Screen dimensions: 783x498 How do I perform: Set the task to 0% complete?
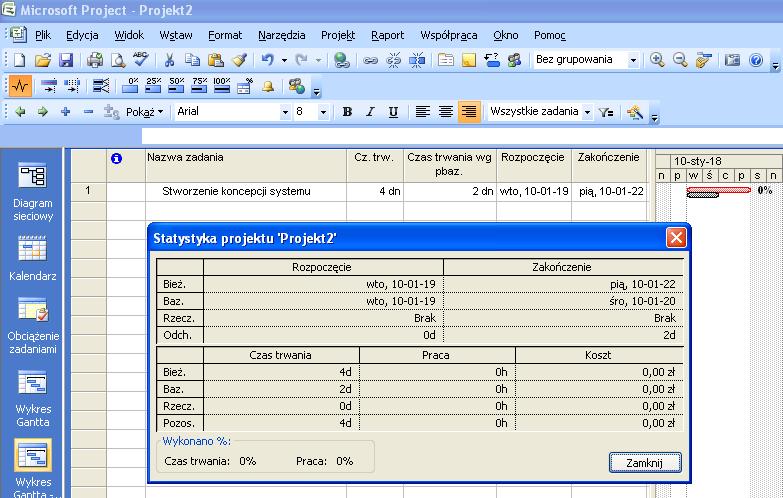click(130, 86)
